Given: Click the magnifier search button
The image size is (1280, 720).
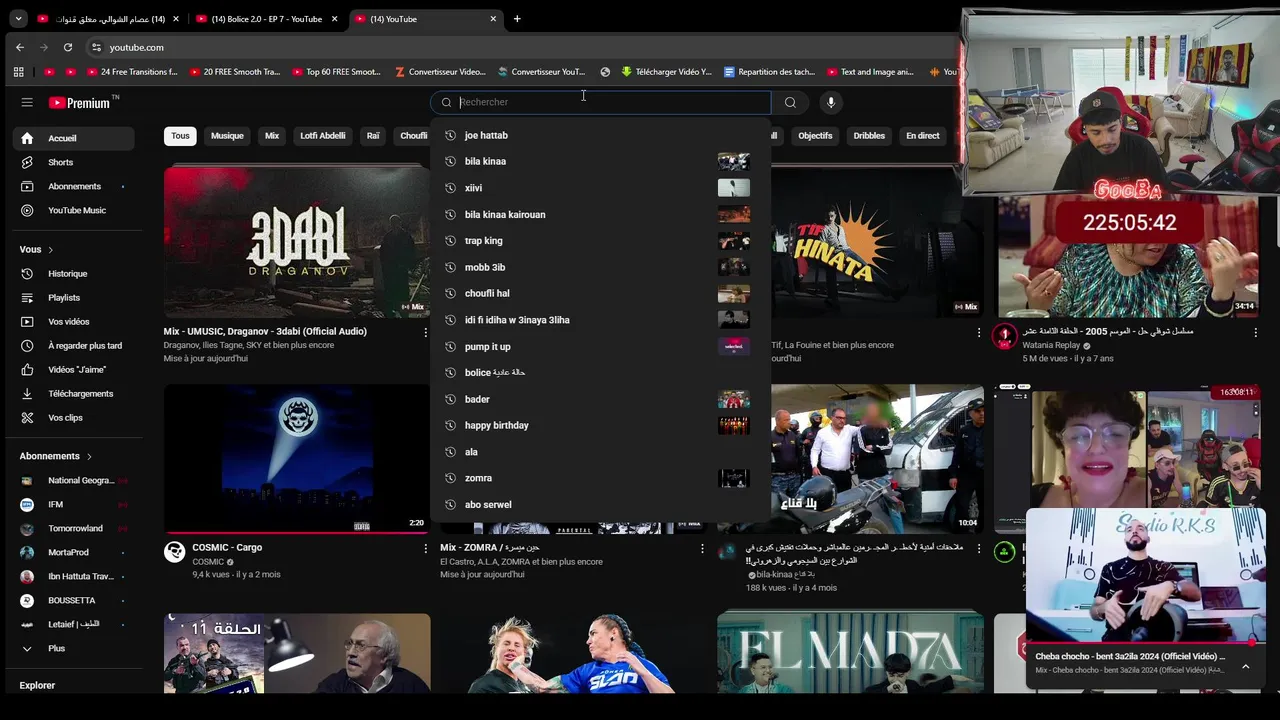Looking at the screenshot, I should pyautogui.click(x=790, y=102).
